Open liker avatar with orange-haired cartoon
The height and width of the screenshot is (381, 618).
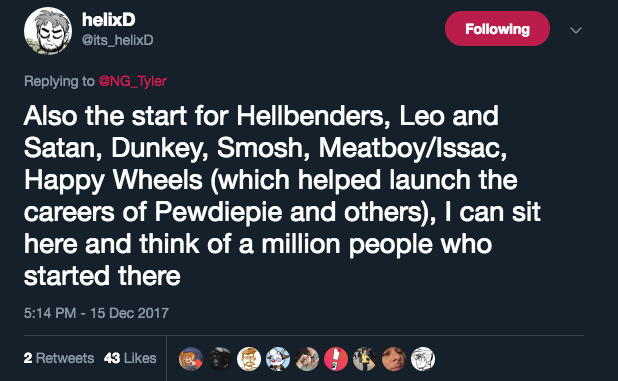coord(191,359)
